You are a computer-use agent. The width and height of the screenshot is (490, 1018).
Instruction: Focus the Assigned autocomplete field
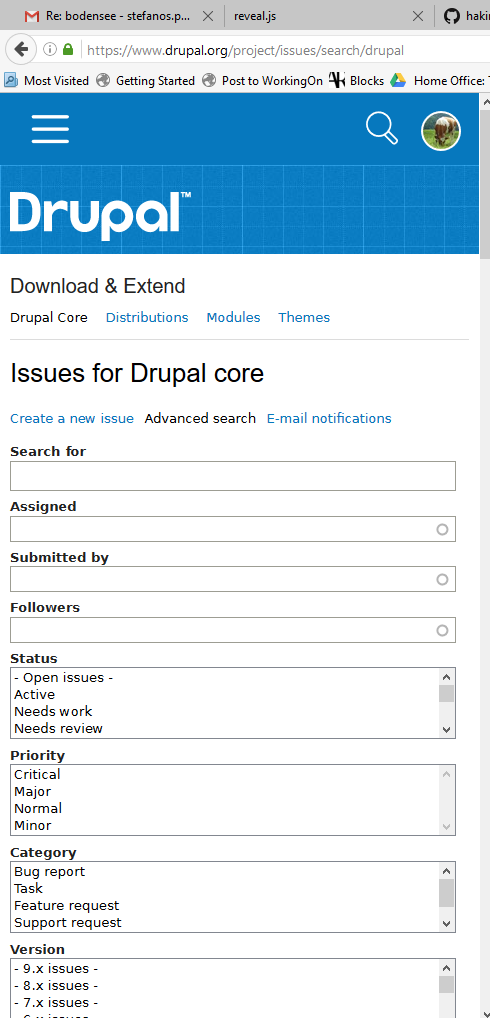point(232,529)
